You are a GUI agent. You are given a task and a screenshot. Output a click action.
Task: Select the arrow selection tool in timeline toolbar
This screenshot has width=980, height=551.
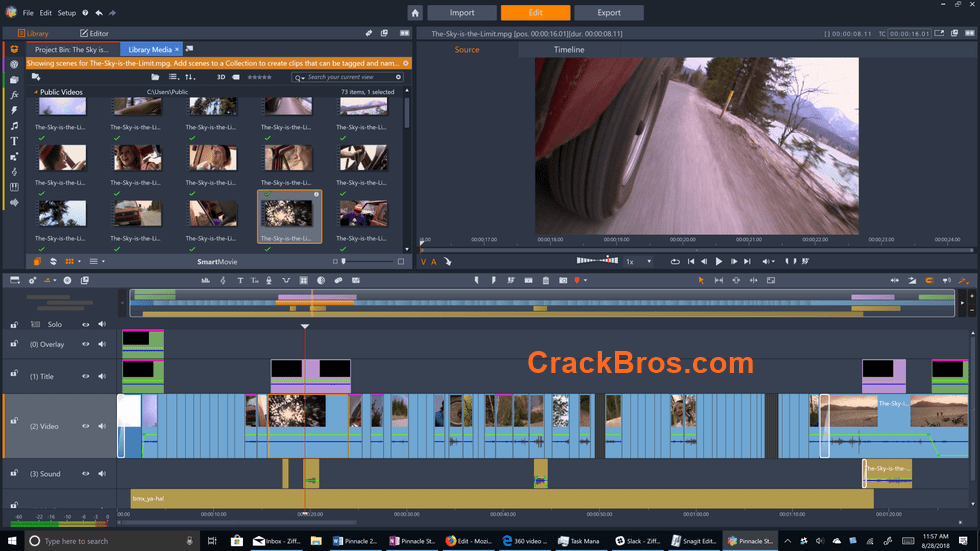(701, 280)
